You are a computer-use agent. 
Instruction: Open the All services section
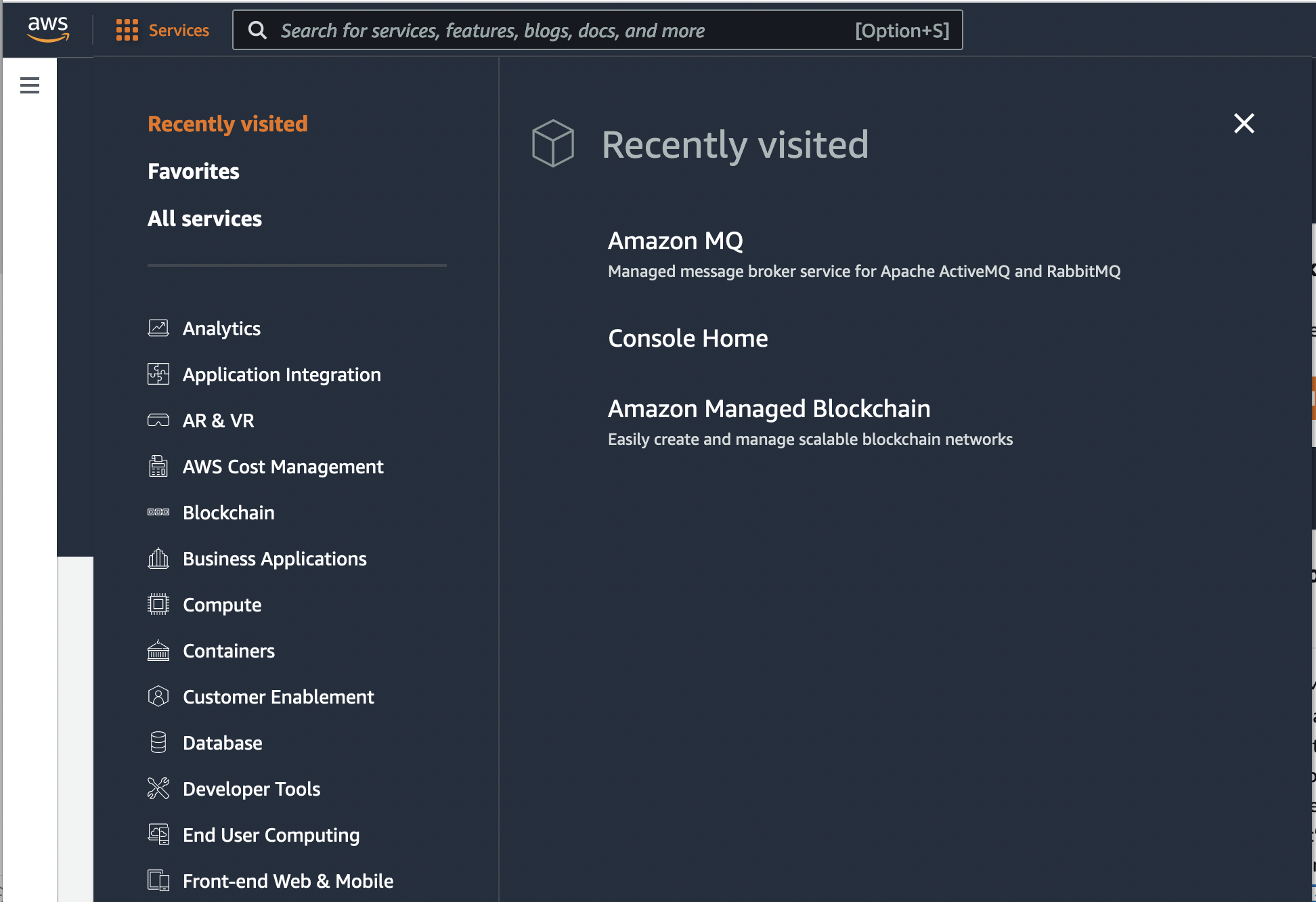204,219
